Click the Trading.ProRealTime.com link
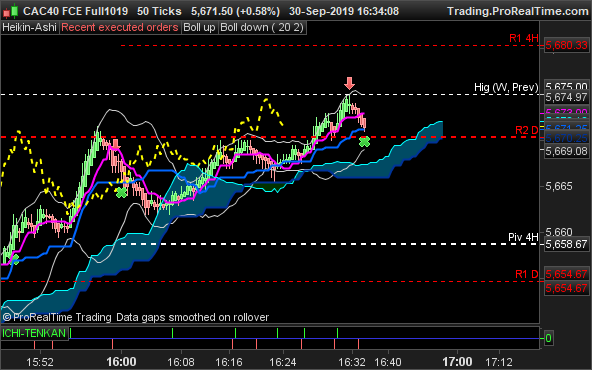The image size is (592, 370). (518, 11)
